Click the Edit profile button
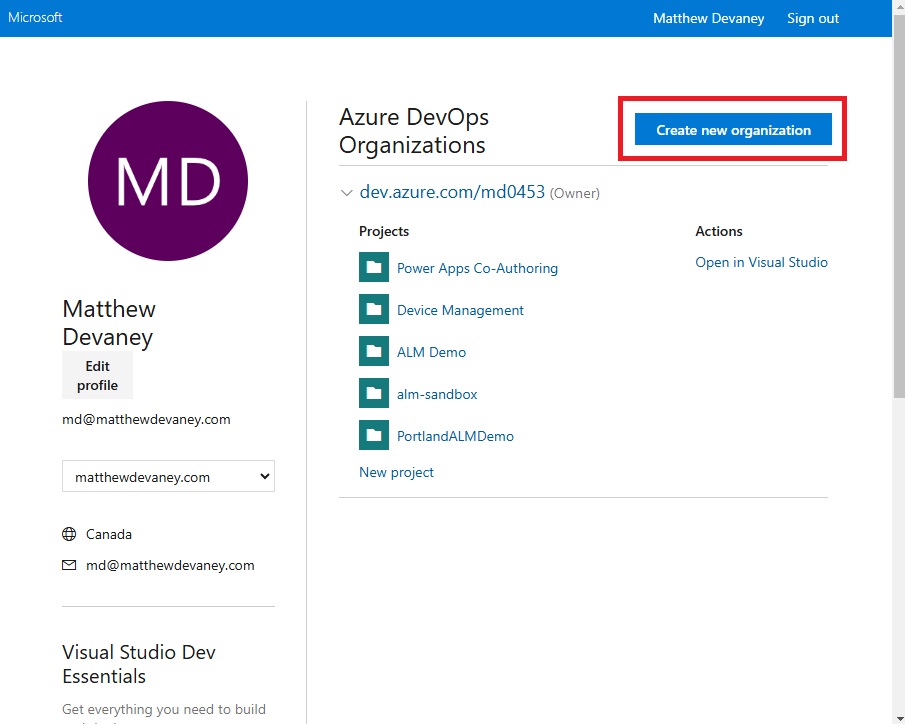 97,375
